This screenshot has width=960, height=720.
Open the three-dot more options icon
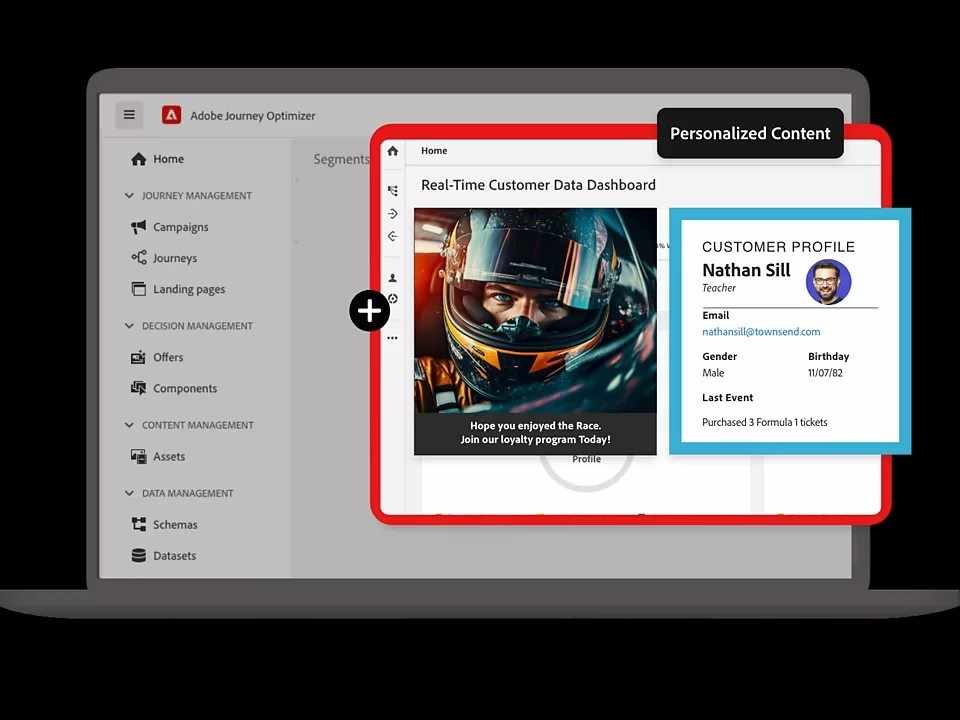pyautogui.click(x=393, y=338)
